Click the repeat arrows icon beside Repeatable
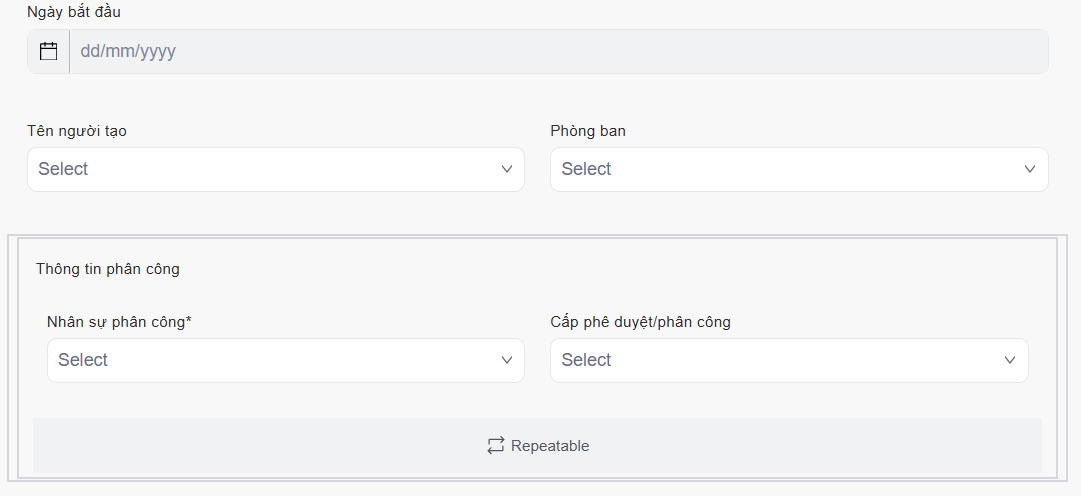This screenshot has height=496, width=1081. point(496,446)
